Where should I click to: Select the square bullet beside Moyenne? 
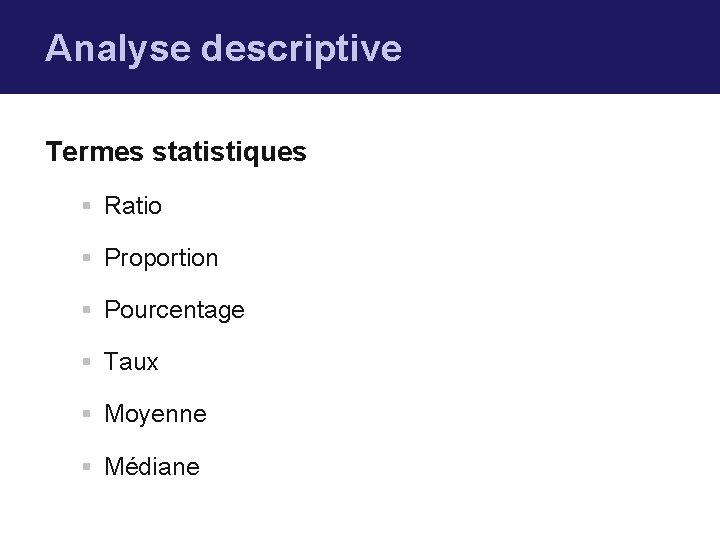pos(88,414)
